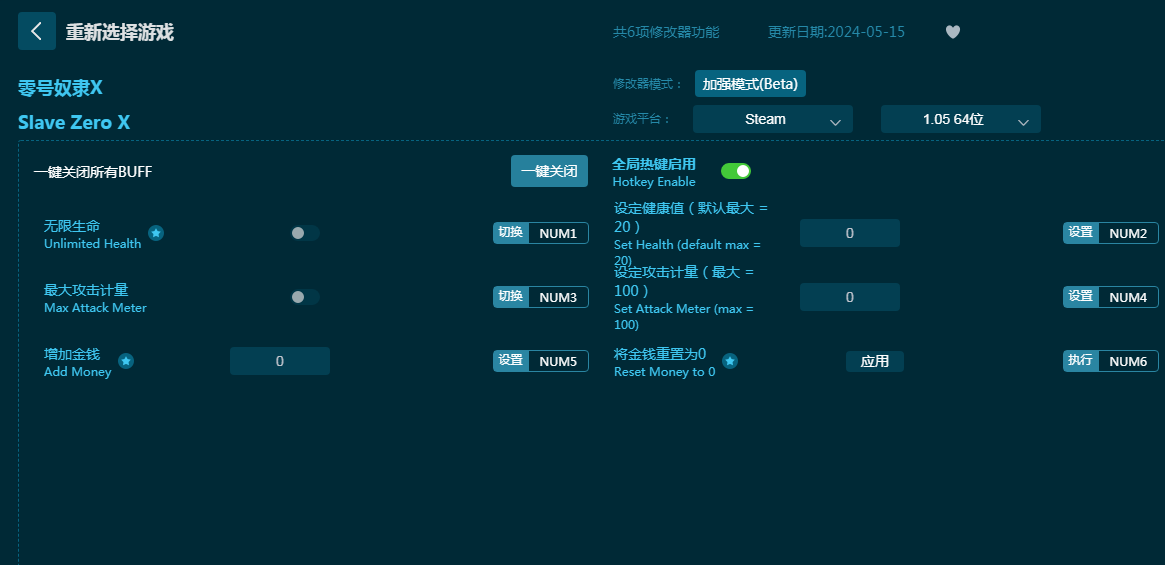
Task: Click the 执行 NUM6 hotkey button
Action: (1111, 361)
